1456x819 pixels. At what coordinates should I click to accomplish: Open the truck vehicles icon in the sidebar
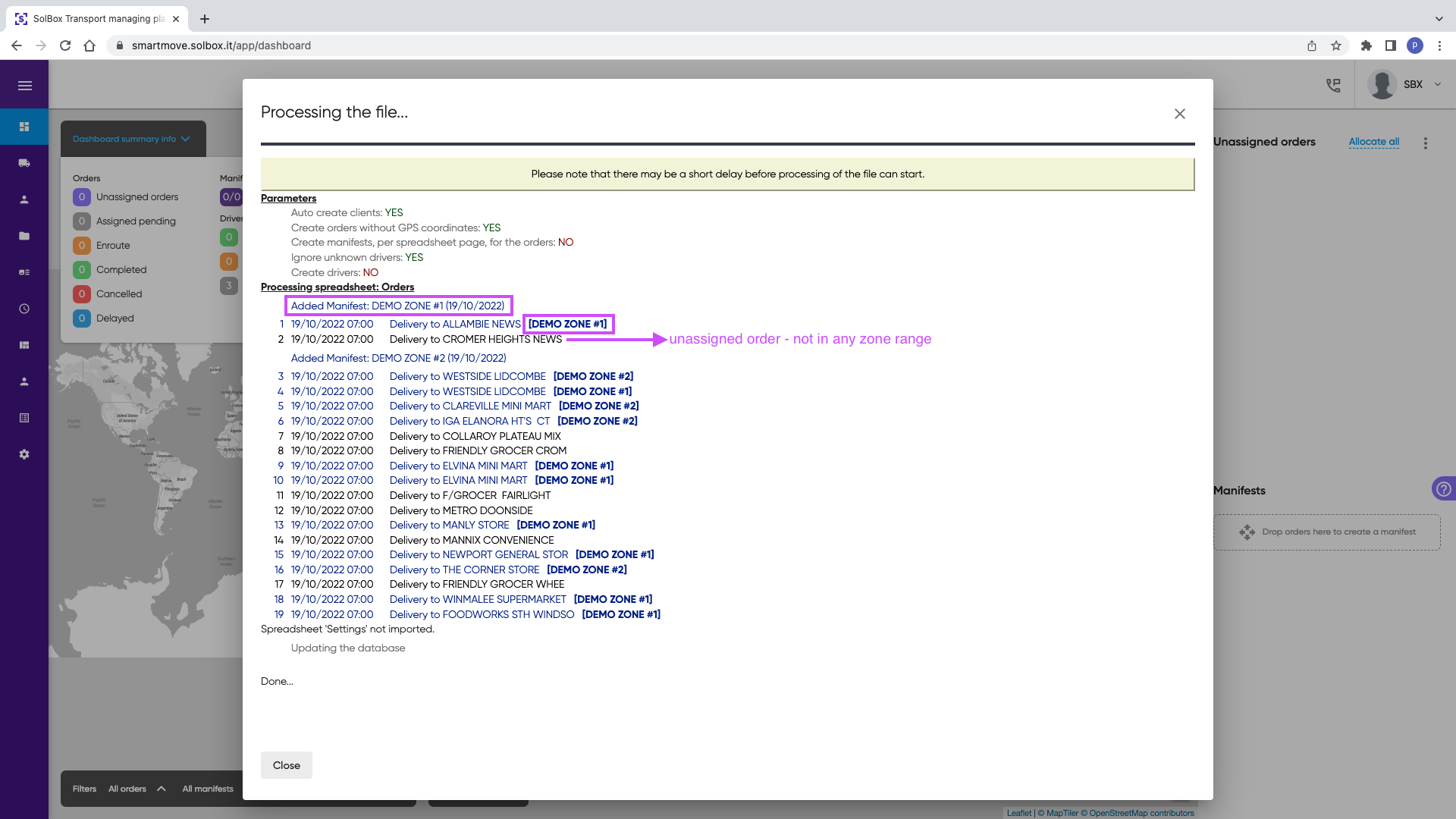pyautogui.click(x=24, y=163)
